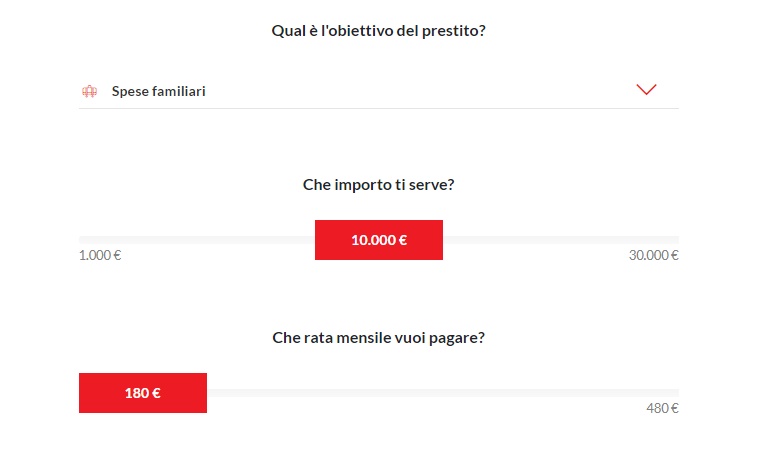
Task: Click the 30.000 € maximum amount label
Action: tap(654, 255)
